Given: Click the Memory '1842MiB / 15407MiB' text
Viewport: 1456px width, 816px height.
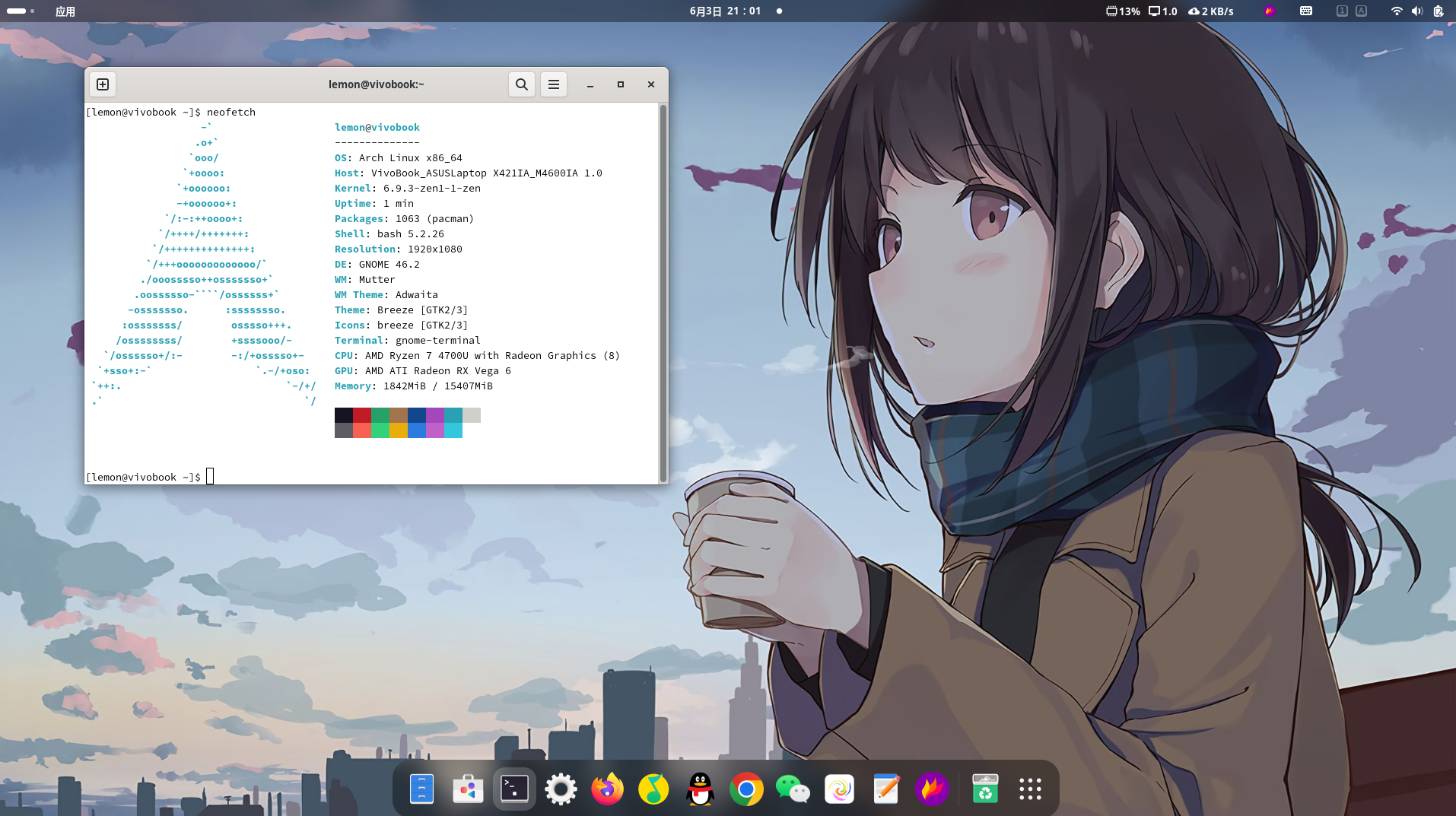Looking at the screenshot, I should pyautogui.click(x=438, y=386).
